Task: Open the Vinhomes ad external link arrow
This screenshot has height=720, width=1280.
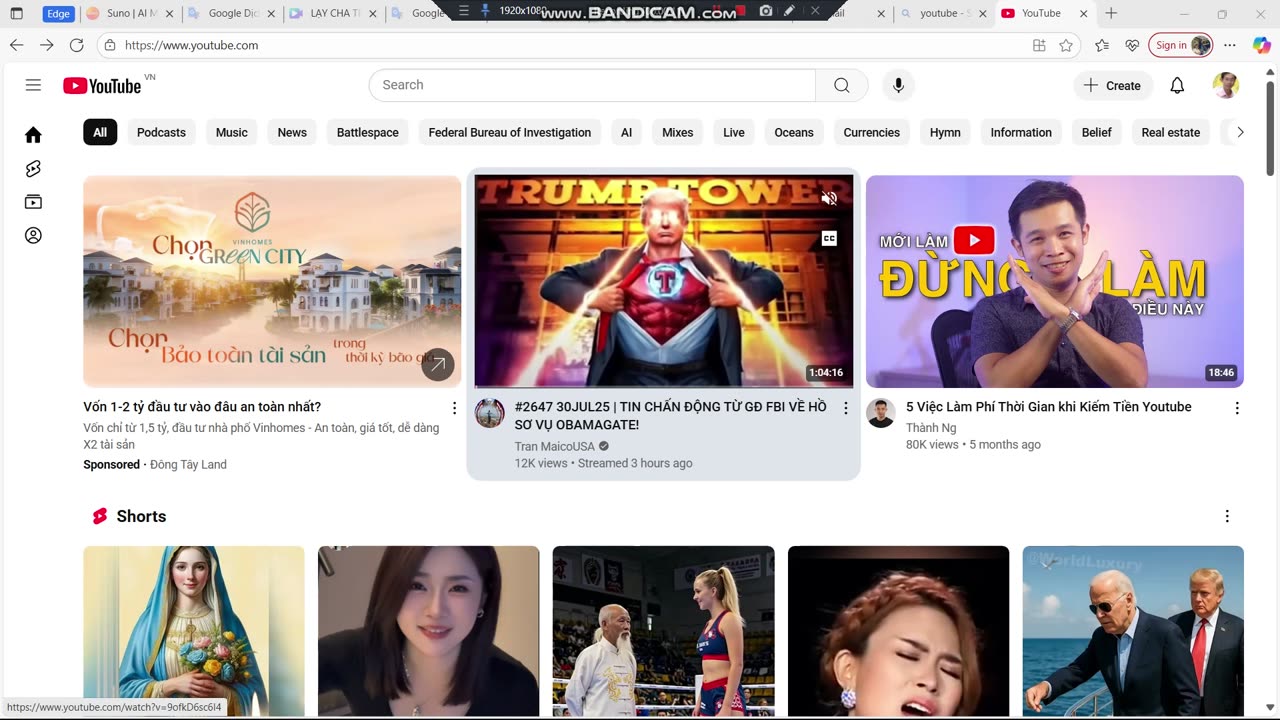Action: [437, 365]
